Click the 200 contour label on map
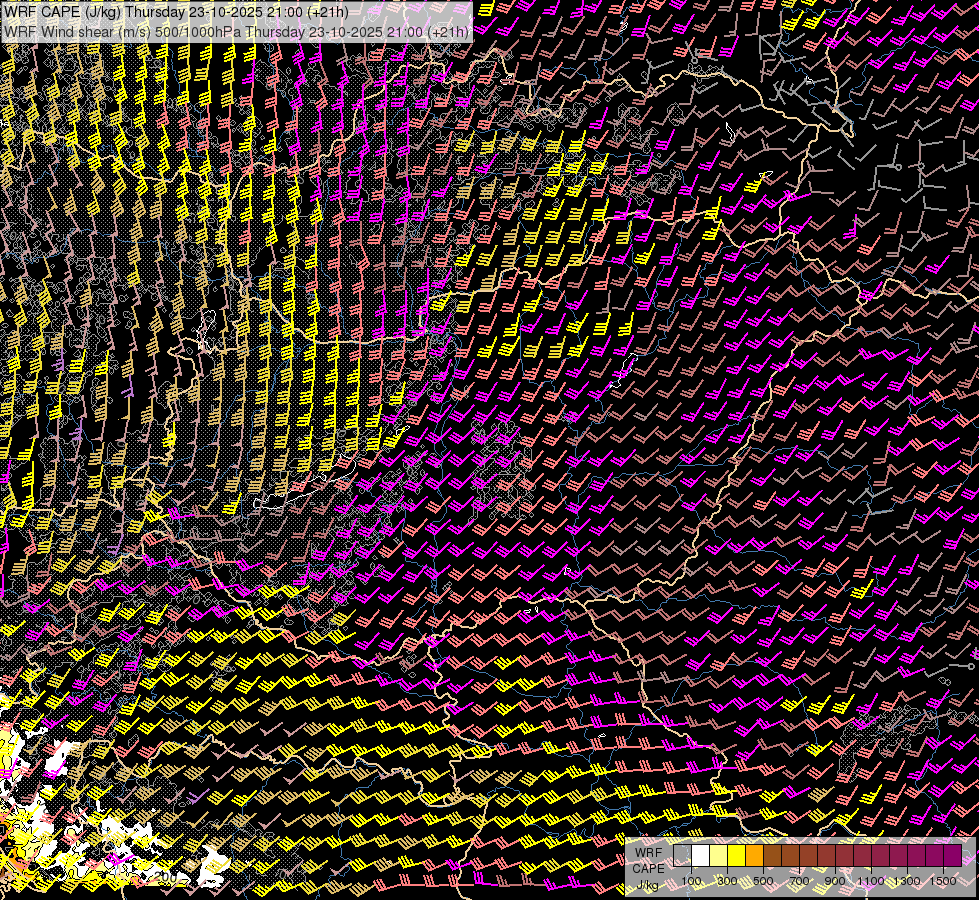The width and height of the screenshot is (979, 900). coord(168,877)
